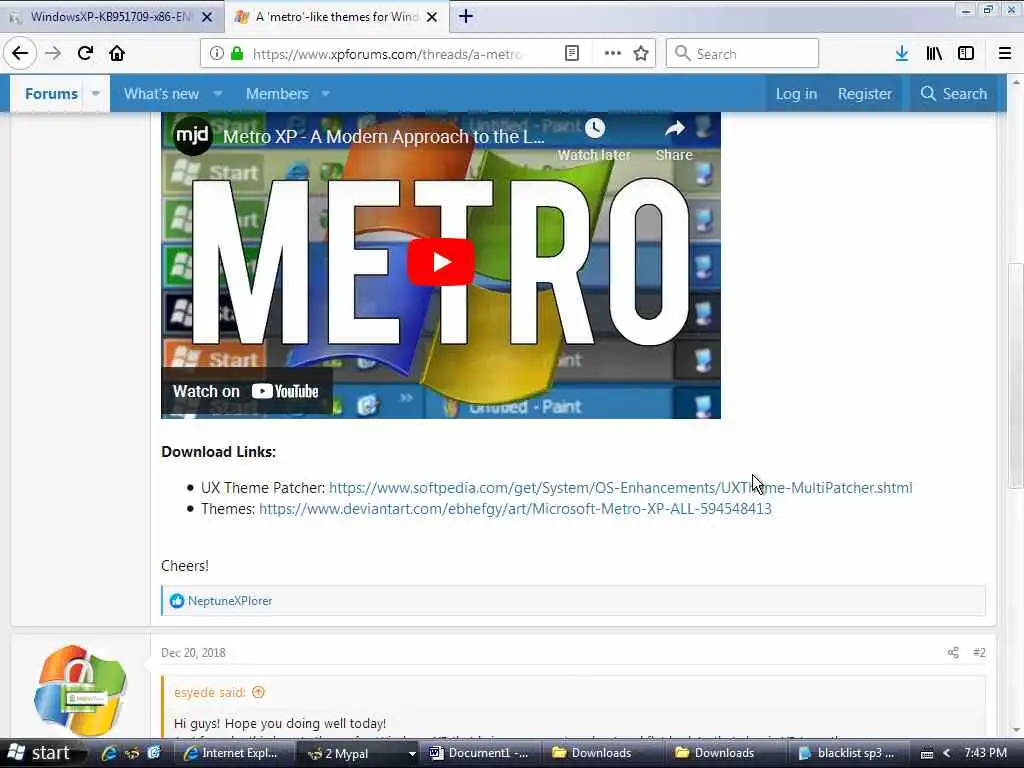The image size is (1024, 768).
Task: Switch to blacklist sp3 taskbar window
Action: click(847, 753)
